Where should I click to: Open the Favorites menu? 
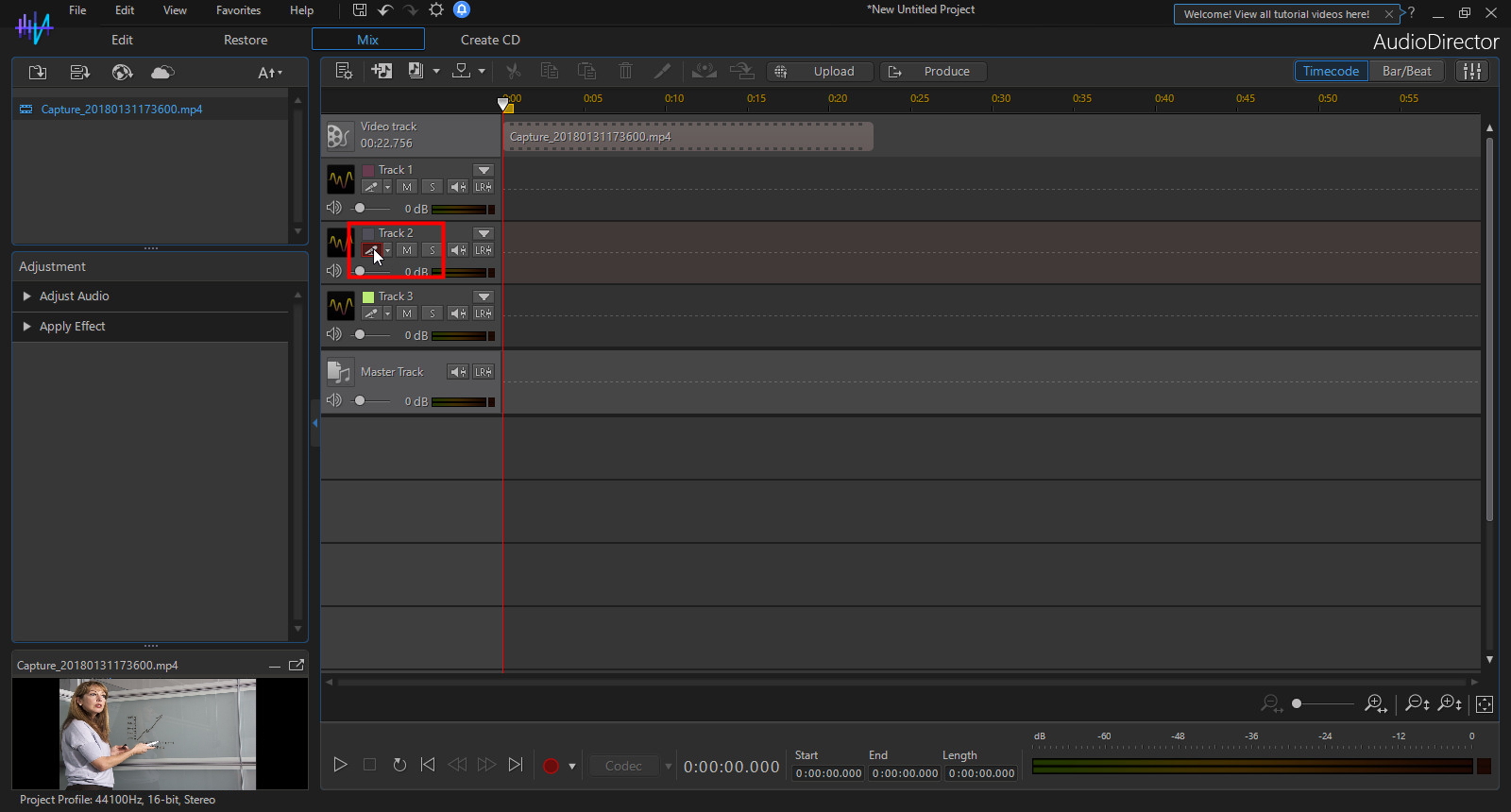point(238,10)
